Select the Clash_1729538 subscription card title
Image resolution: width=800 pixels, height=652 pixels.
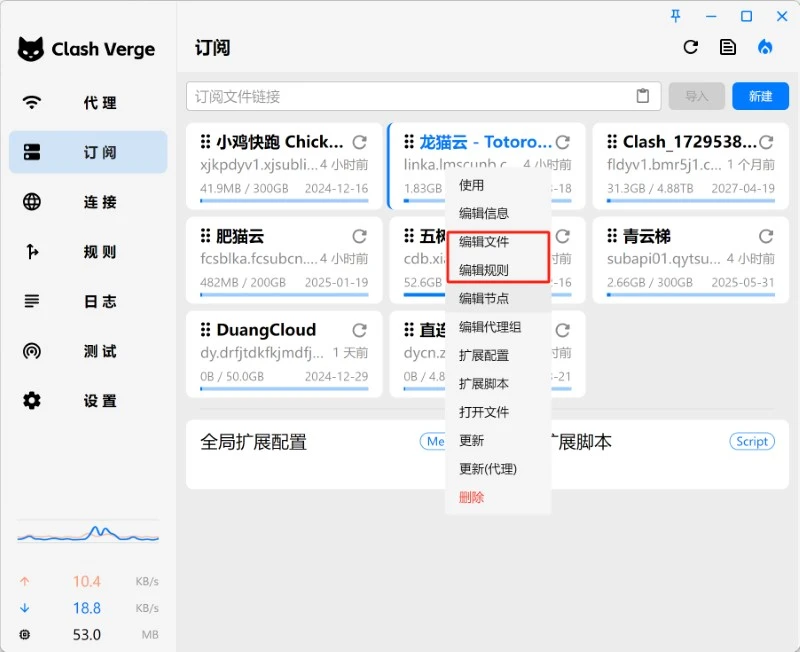690,142
